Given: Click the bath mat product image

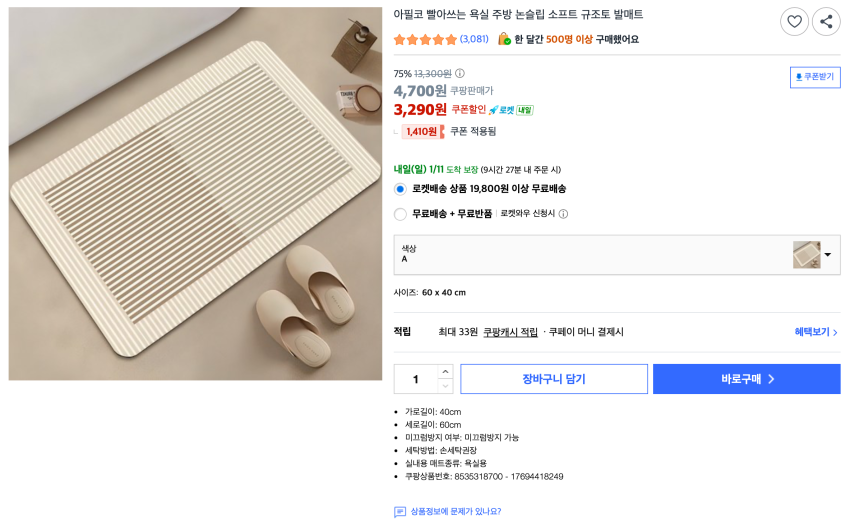Looking at the screenshot, I should pyautogui.click(x=195, y=194).
